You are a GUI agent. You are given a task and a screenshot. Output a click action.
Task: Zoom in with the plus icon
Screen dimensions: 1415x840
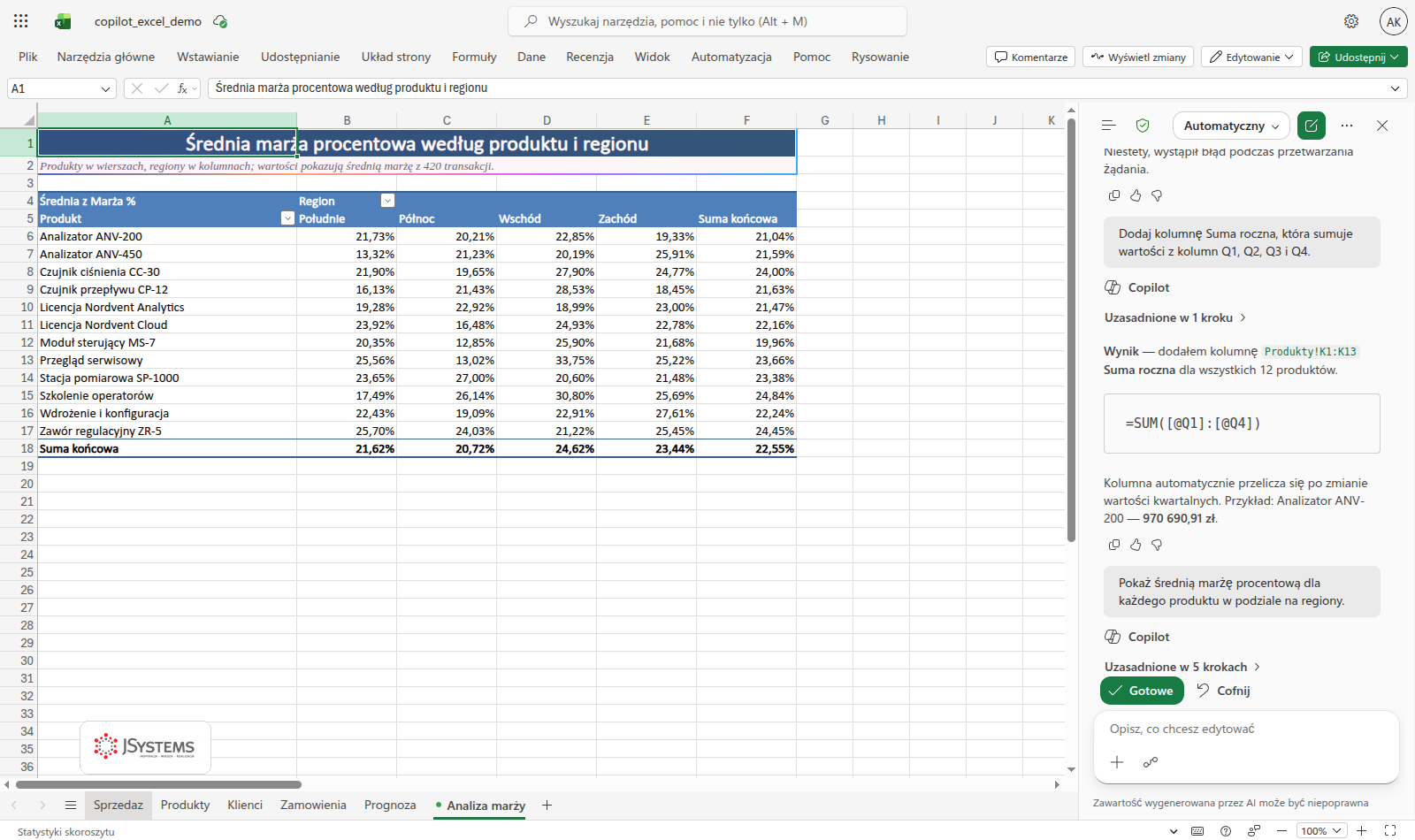tap(1362, 831)
